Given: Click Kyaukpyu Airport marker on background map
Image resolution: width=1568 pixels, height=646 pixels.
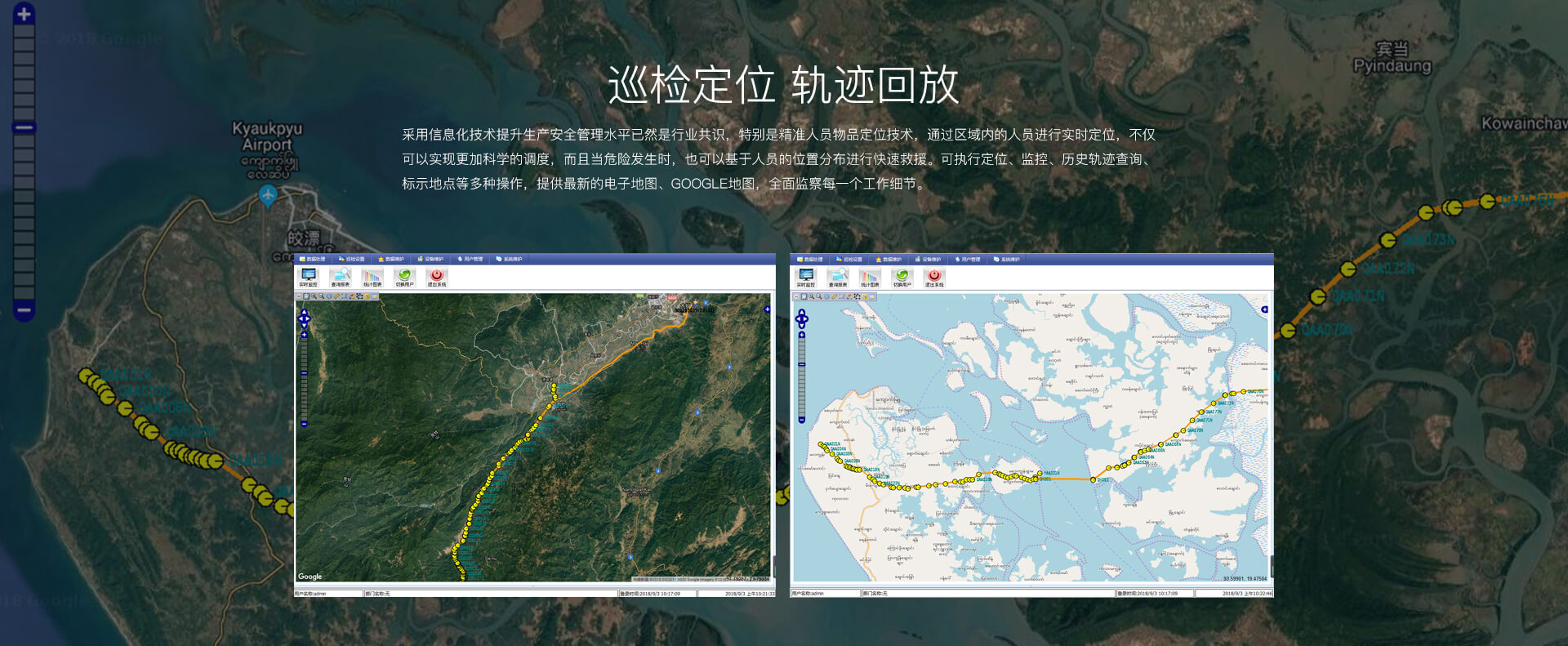Looking at the screenshot, I should (x=267, y=195).
